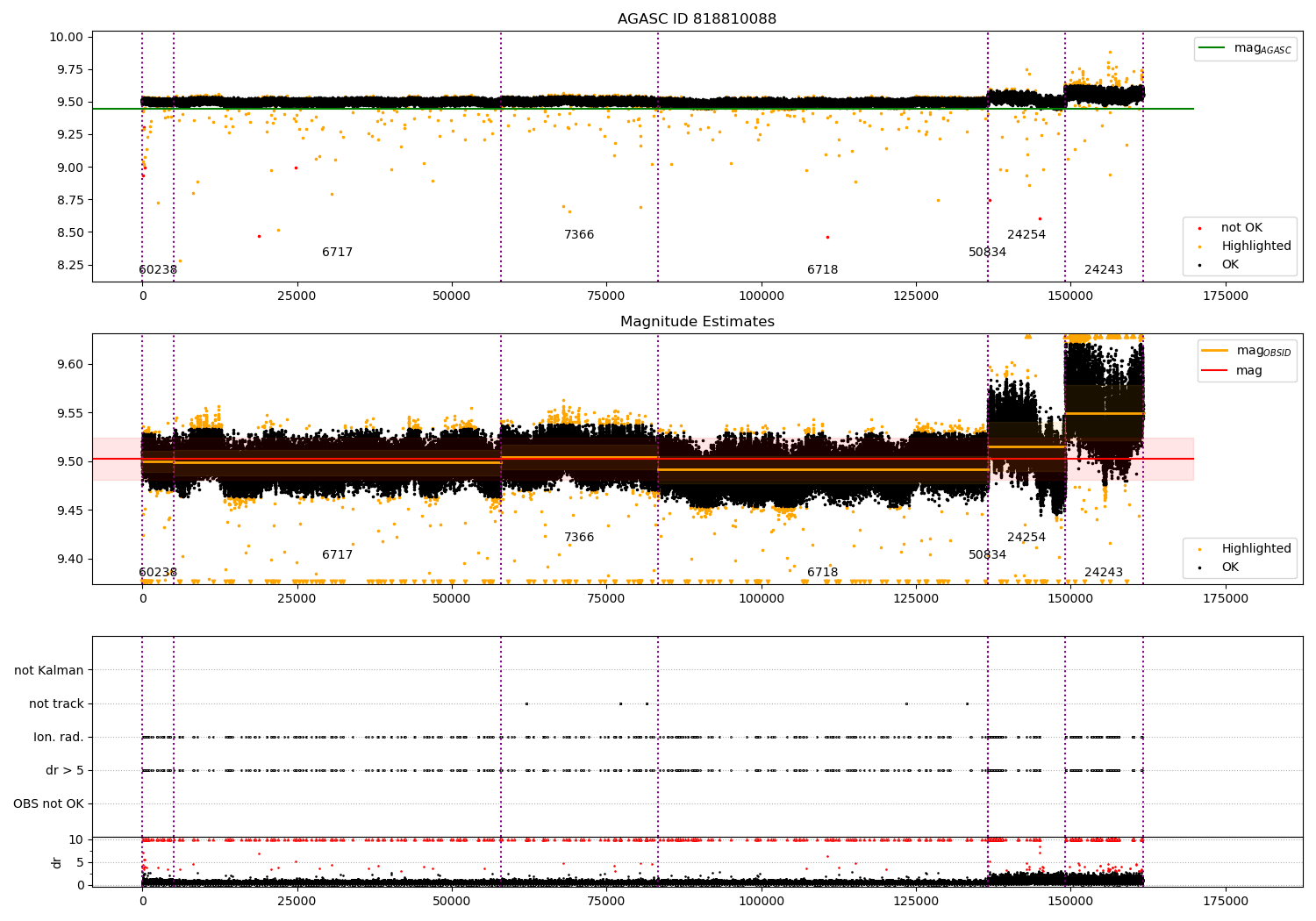Viewport: 1316px width, 921px height.
Task: Click the 10 tick on the dr axis
Action: (x=76, y=840)
